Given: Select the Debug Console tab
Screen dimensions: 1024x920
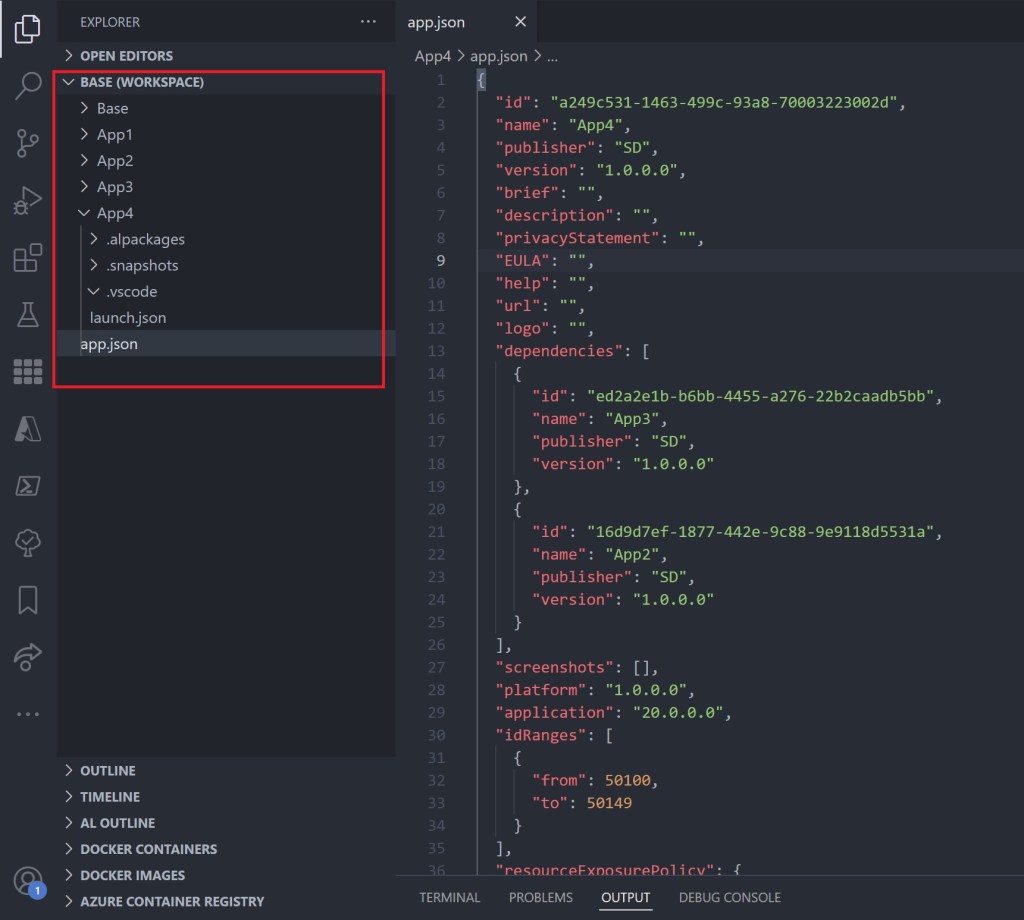Looking at the screenshot, I should 729,897.
